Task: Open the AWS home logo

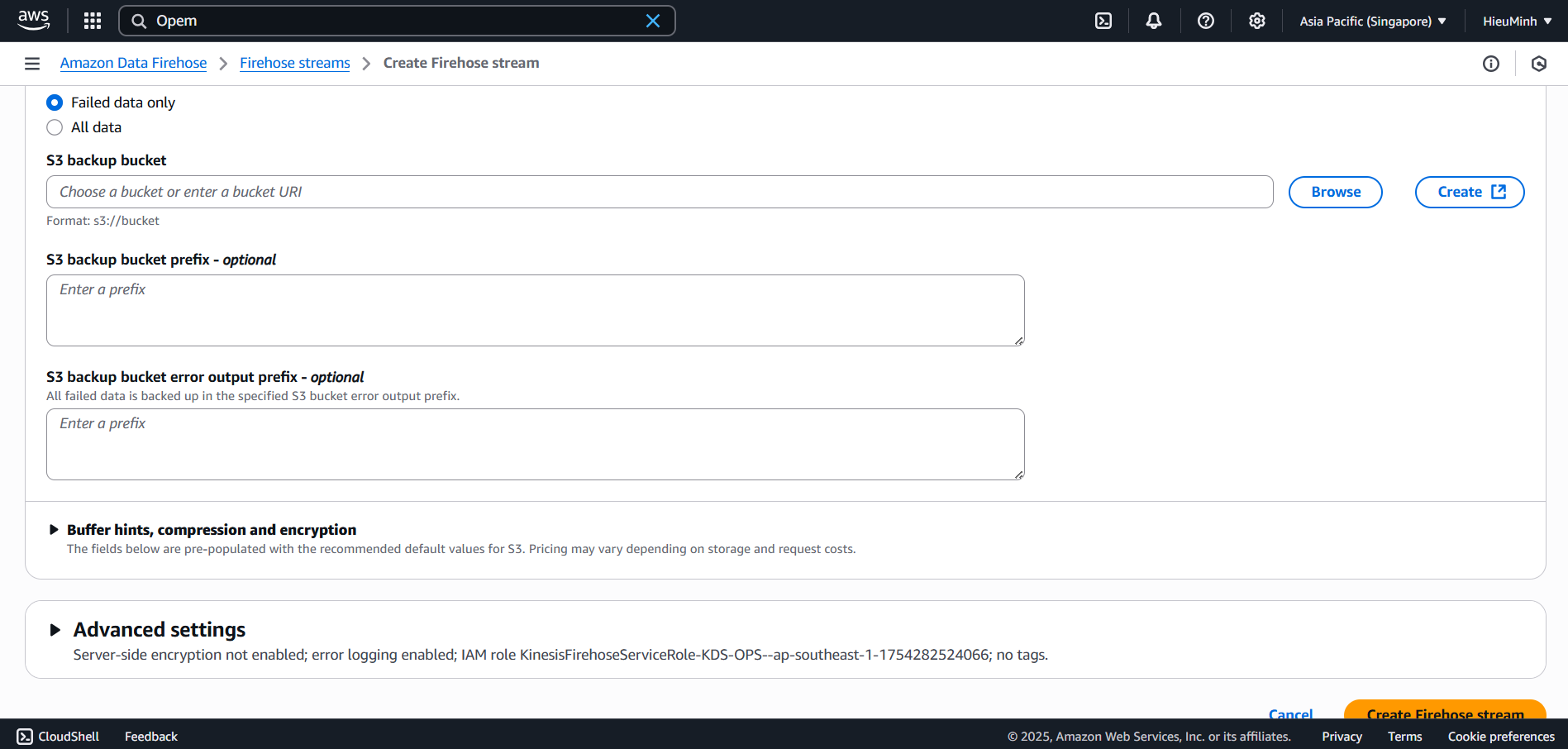Action: 34,21
